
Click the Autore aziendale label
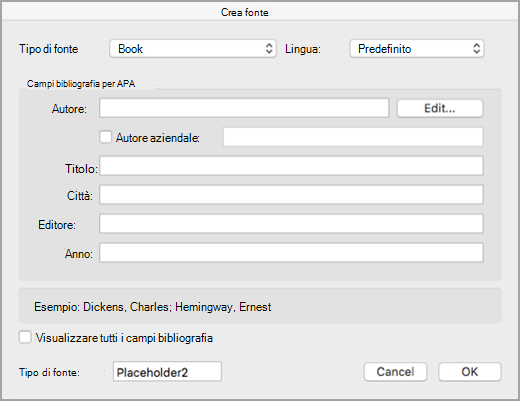coord(158,138)
